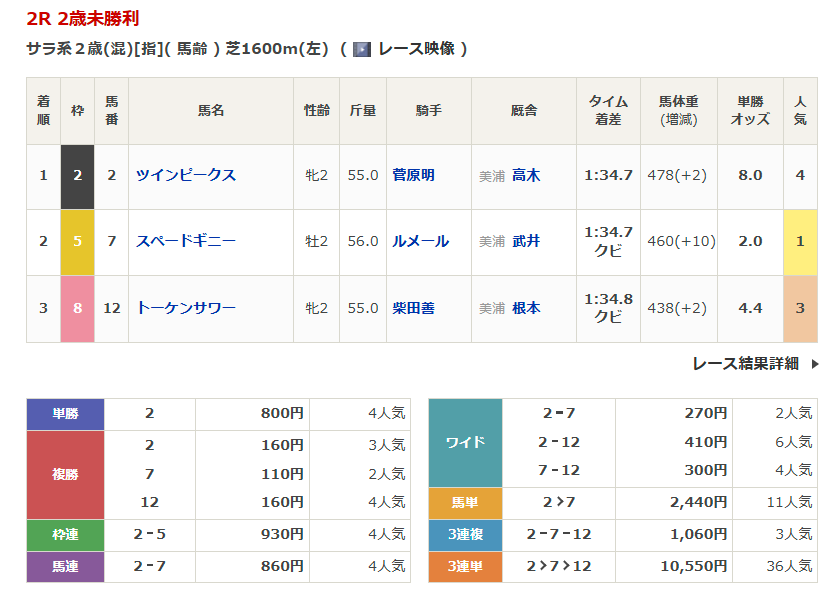Click the race video play icon

coord(362,49)
